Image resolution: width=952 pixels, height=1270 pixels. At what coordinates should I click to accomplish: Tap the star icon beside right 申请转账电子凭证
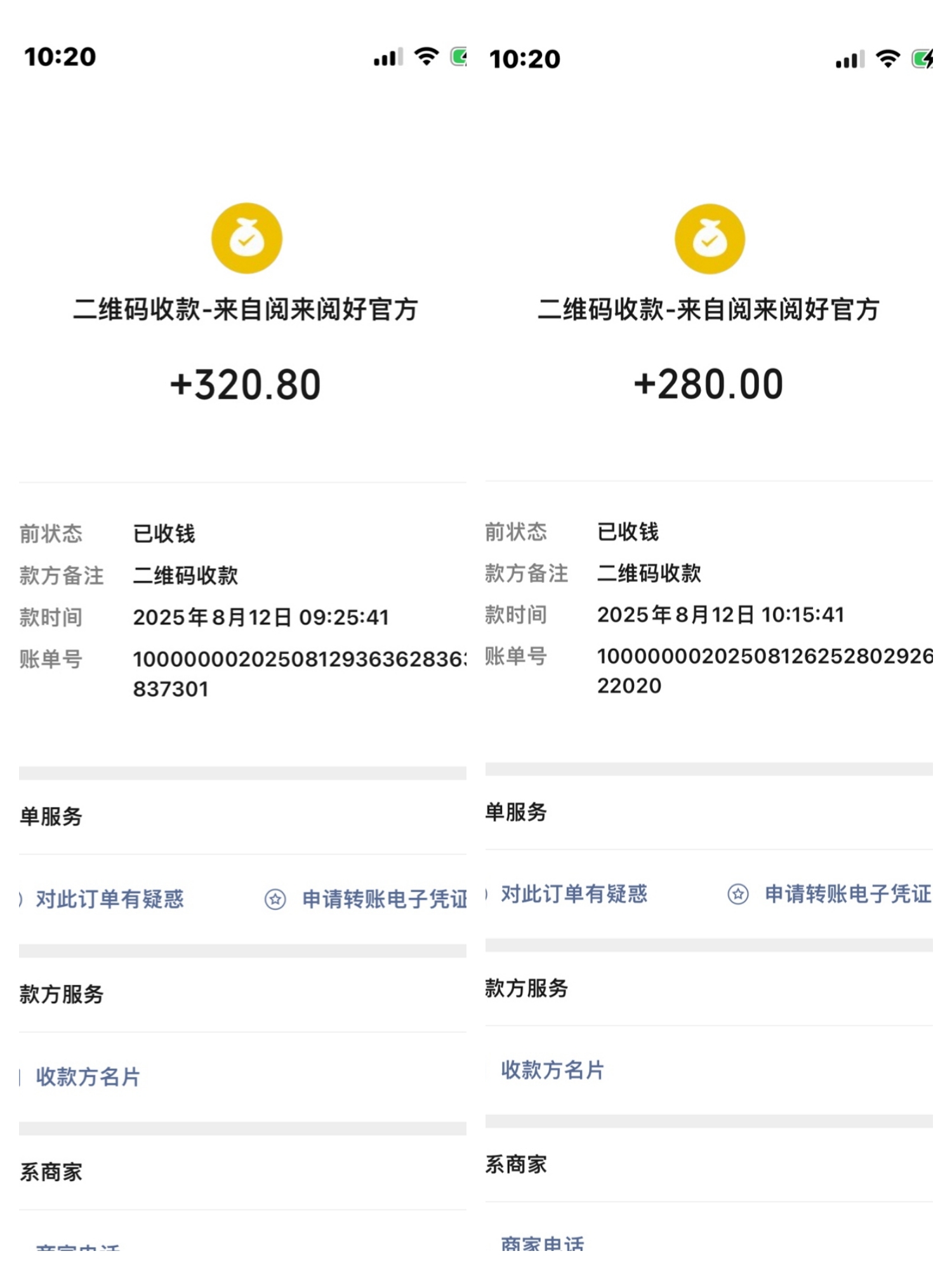click(x=737, y=894)
